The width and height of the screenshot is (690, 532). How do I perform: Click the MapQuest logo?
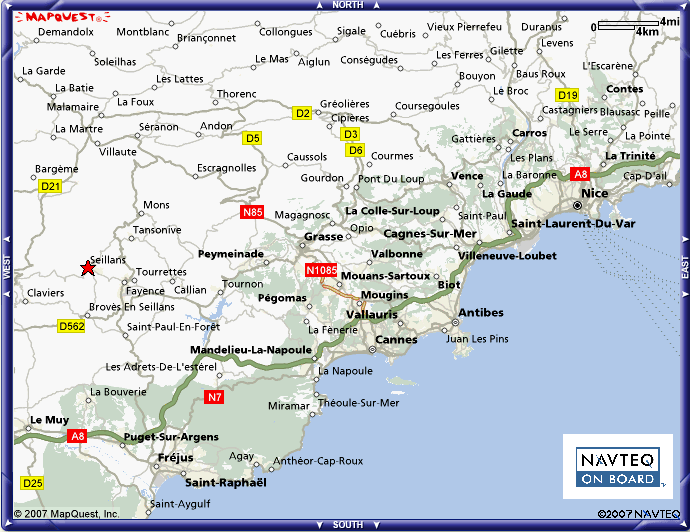click(62, 17)
